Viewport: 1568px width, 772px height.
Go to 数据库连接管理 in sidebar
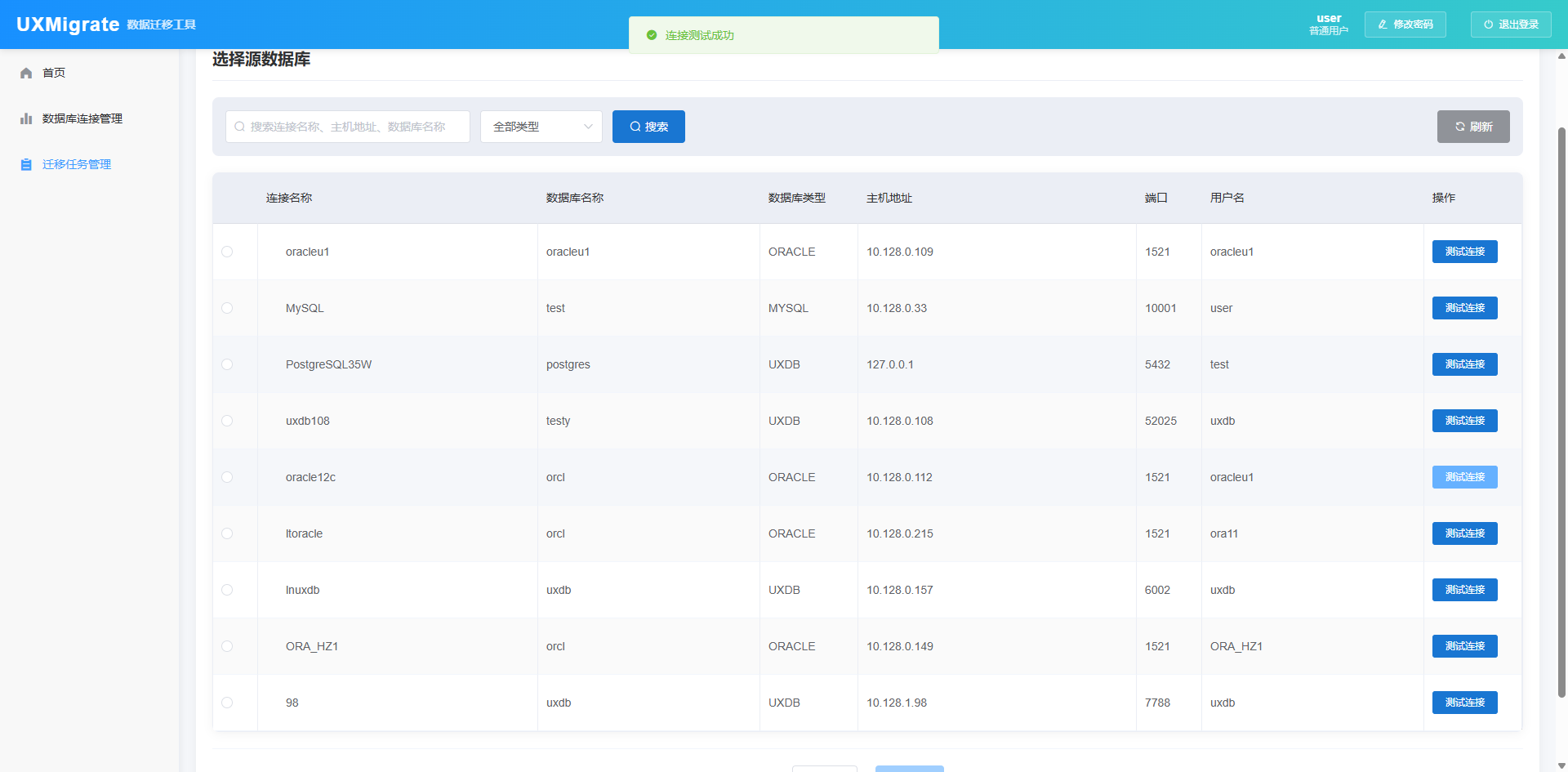pos(82,118)
